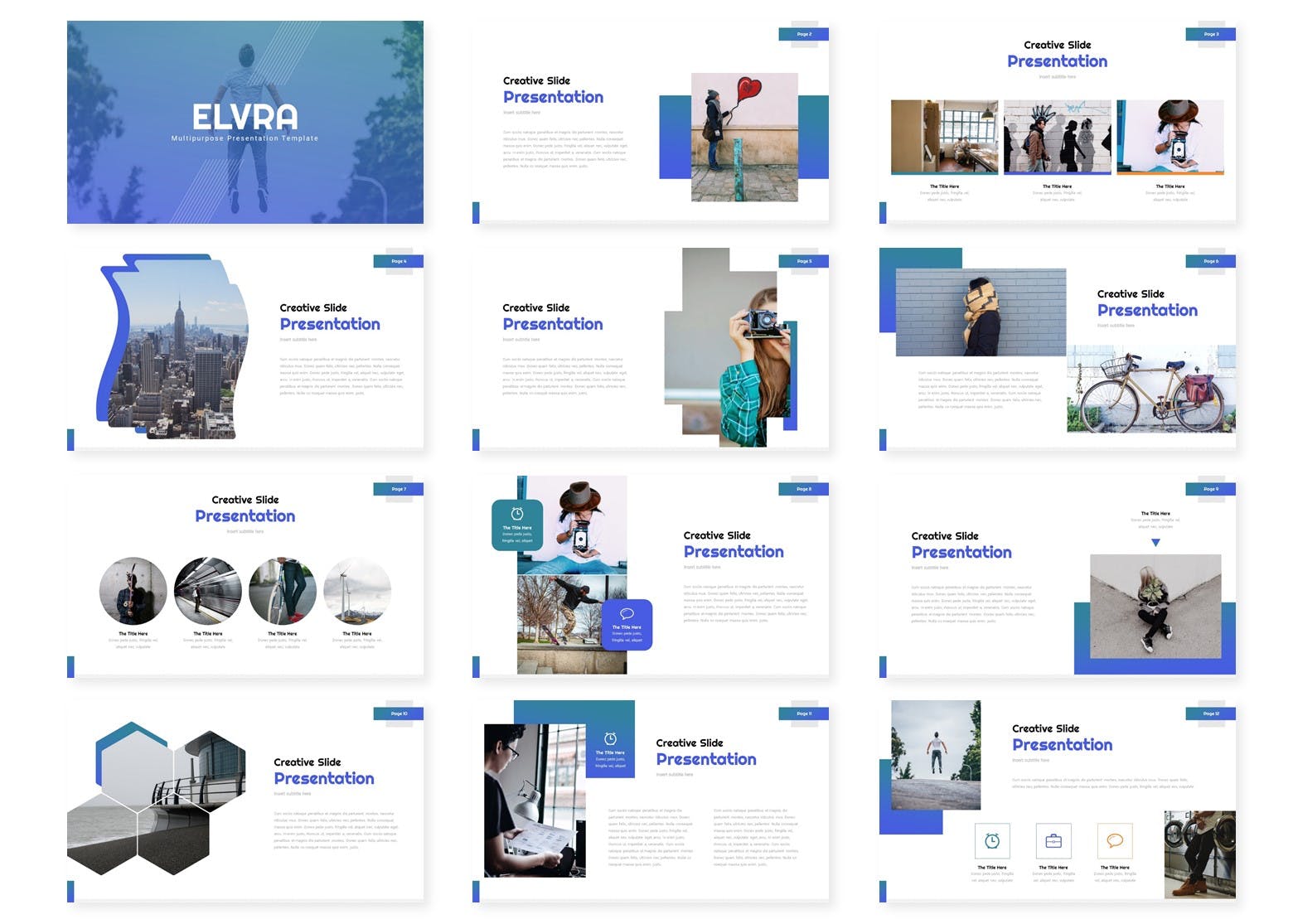Click the bicycle photo on Page 6

tap(1148, 389)
